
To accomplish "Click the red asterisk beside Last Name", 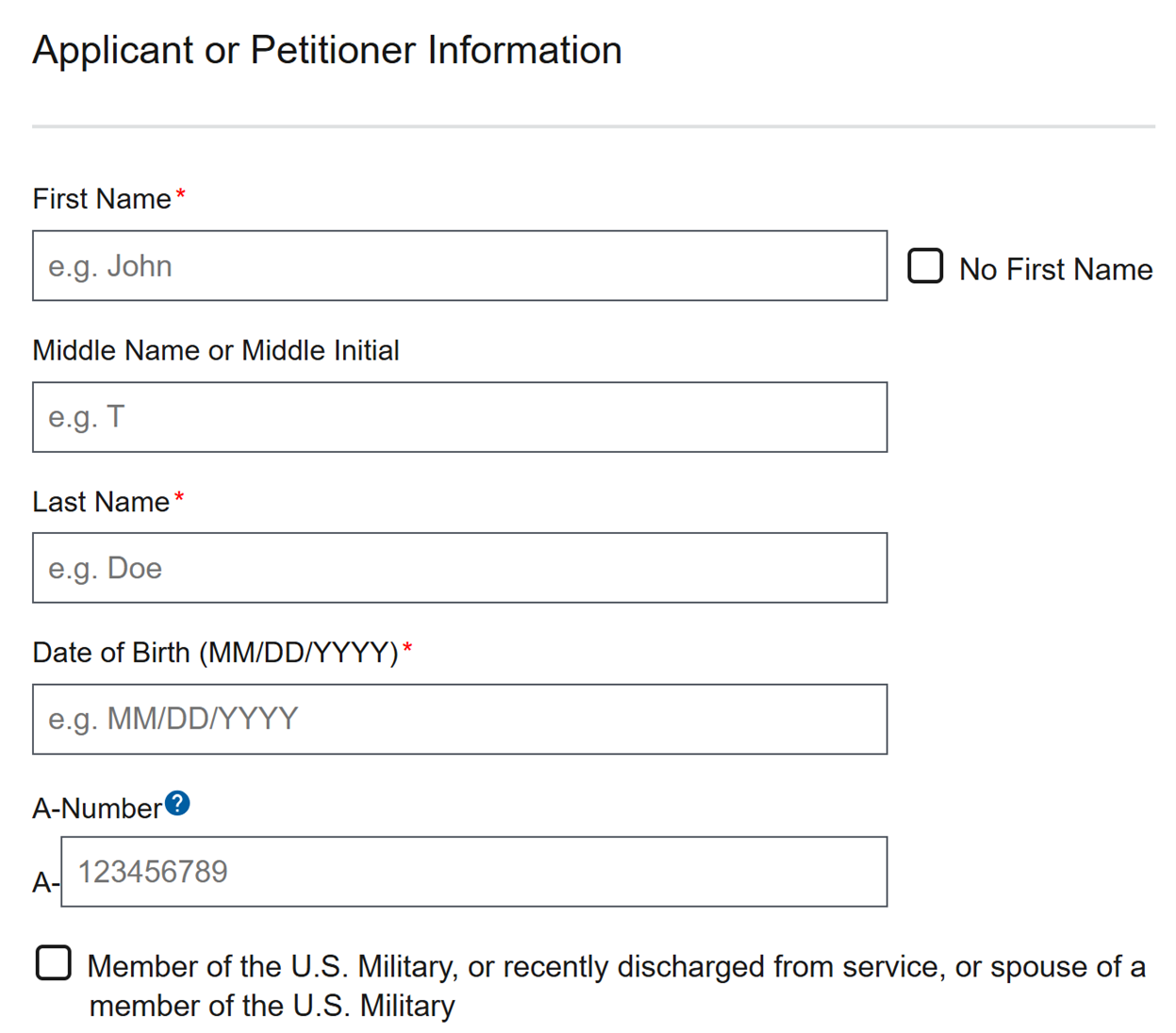I will click(179, 497).
